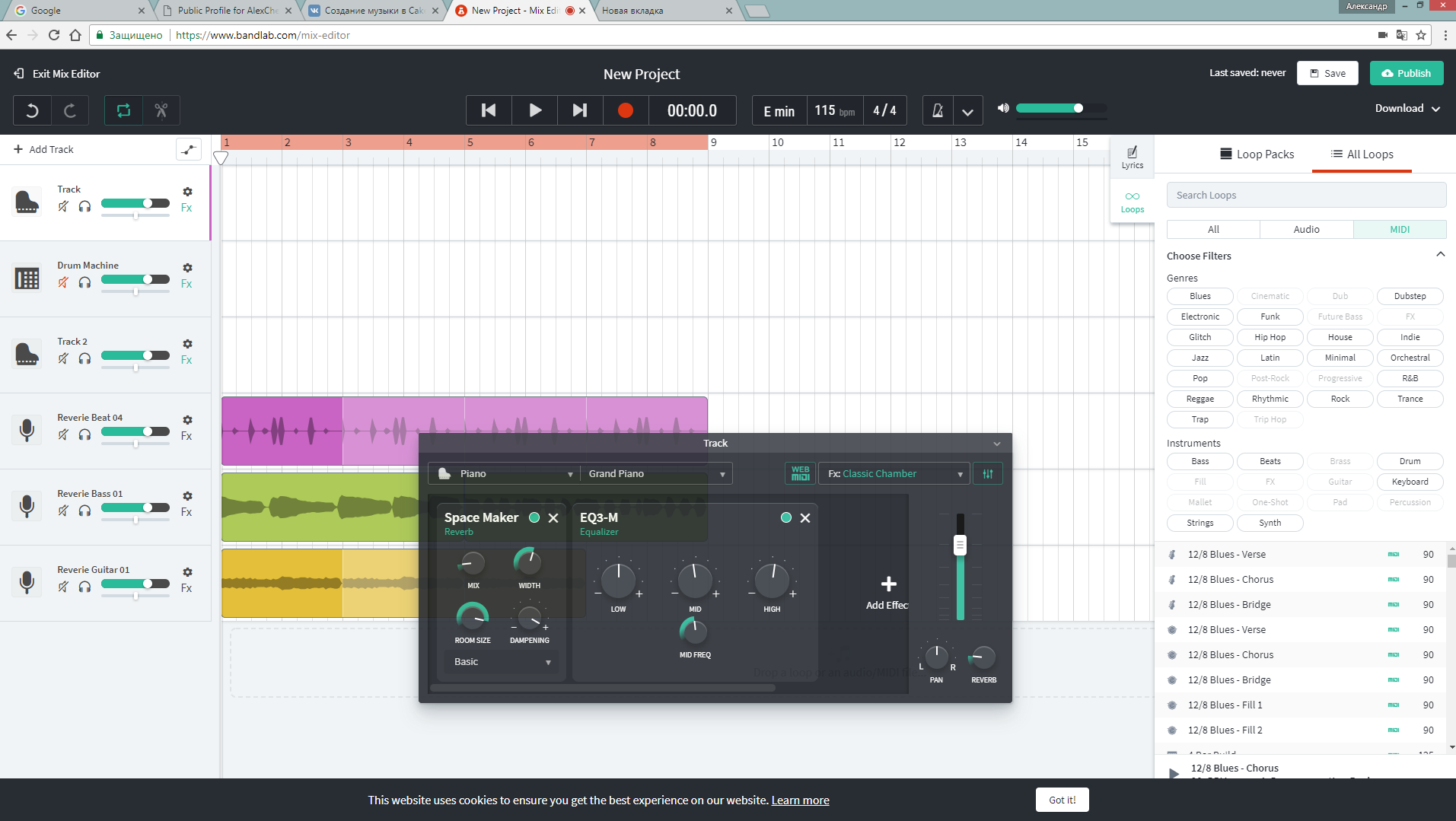Screen dimensions: 1456x821
Task: Click the Web MIDI icon
Action: click(800, 473)
